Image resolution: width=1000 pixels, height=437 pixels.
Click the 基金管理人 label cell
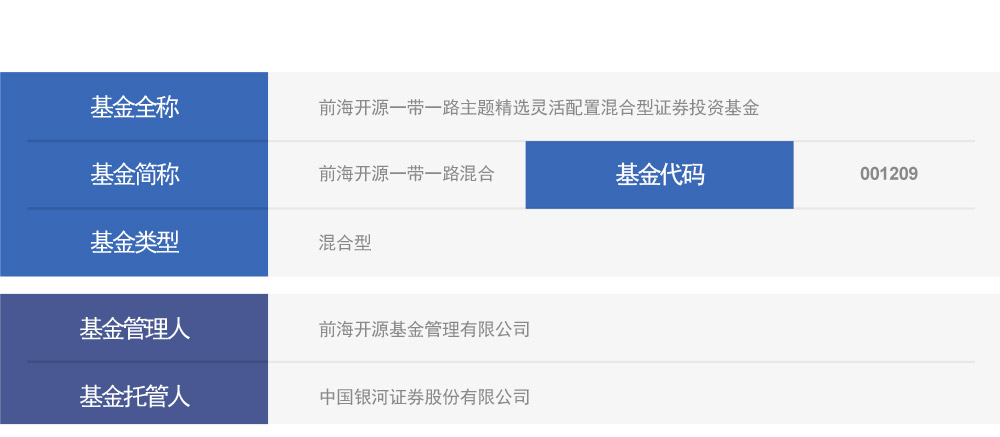134,328
